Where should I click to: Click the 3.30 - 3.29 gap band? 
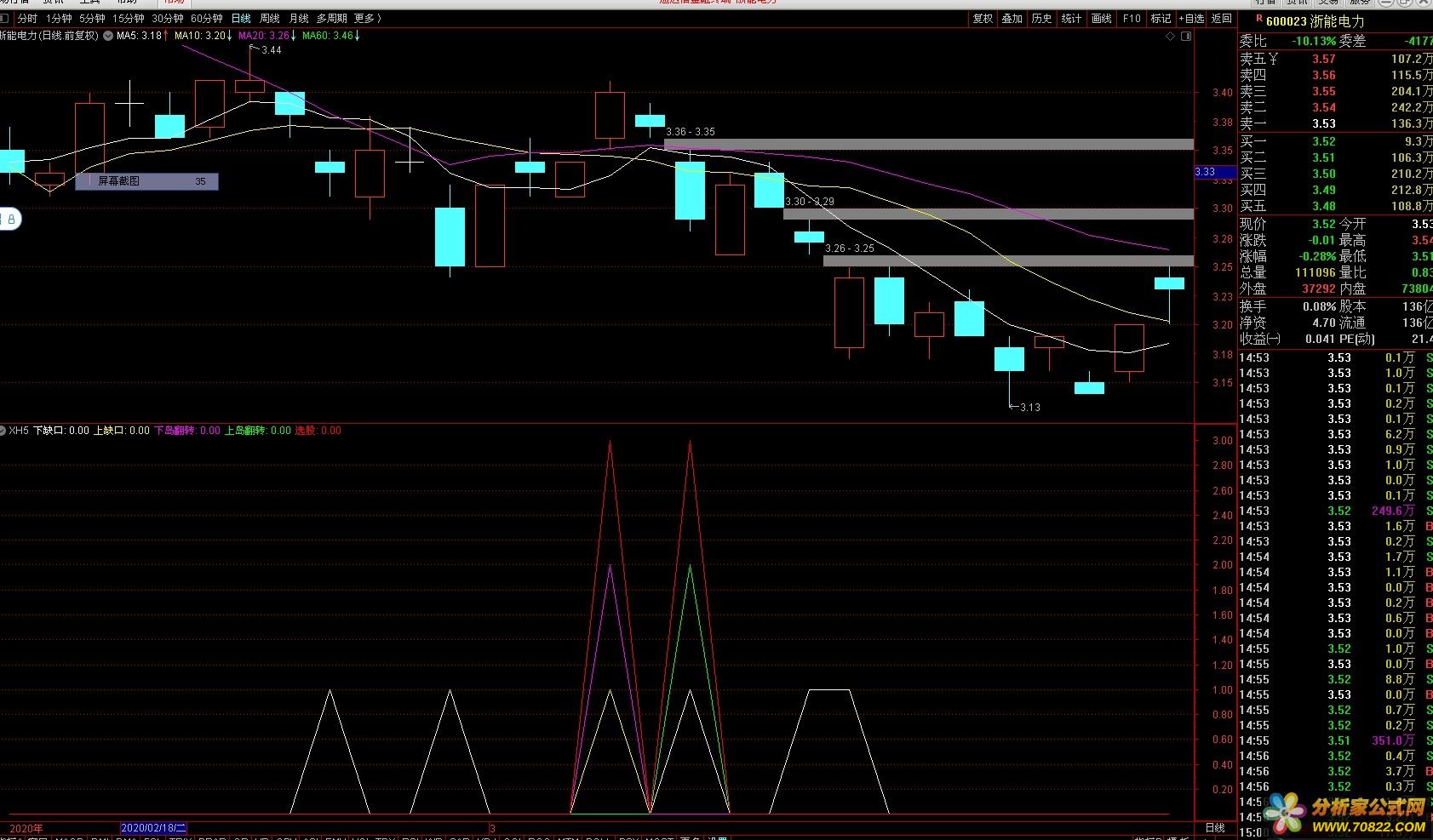[988, 214]
